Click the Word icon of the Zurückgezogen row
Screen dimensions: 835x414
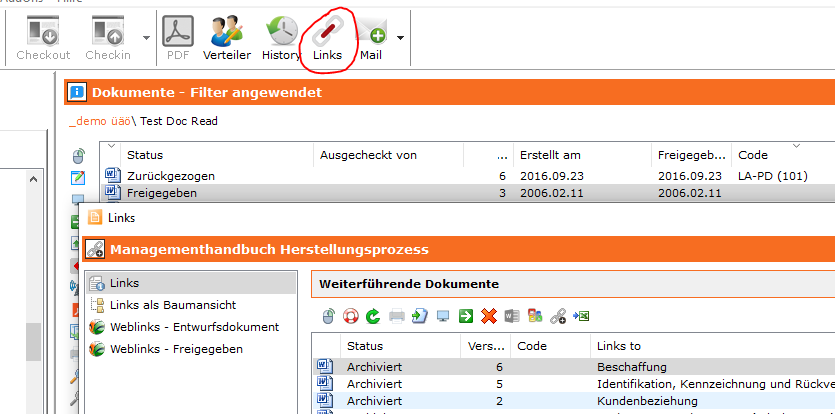[x=112, y=175]
